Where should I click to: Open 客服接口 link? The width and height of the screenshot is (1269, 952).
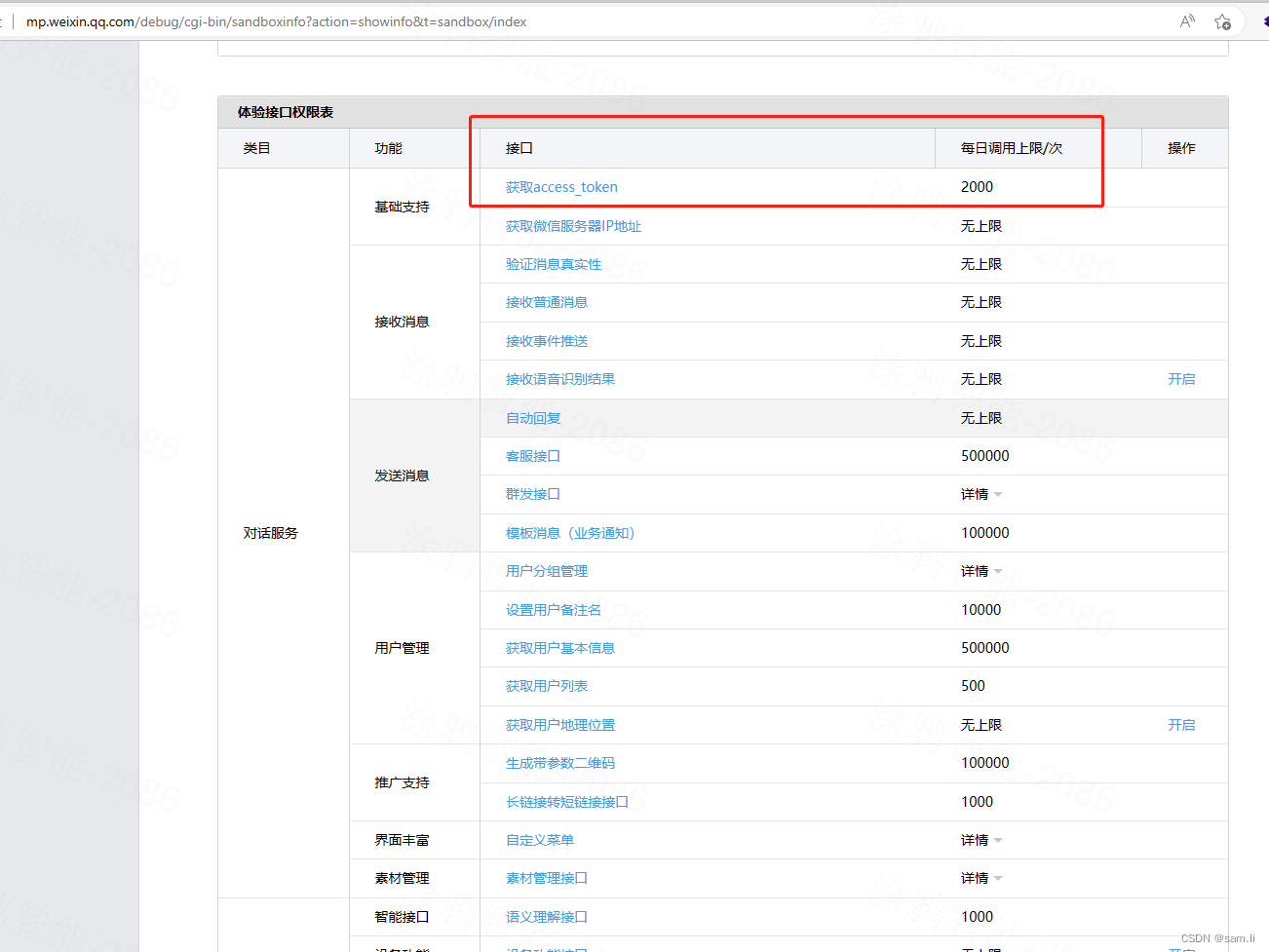click(533, 456)
